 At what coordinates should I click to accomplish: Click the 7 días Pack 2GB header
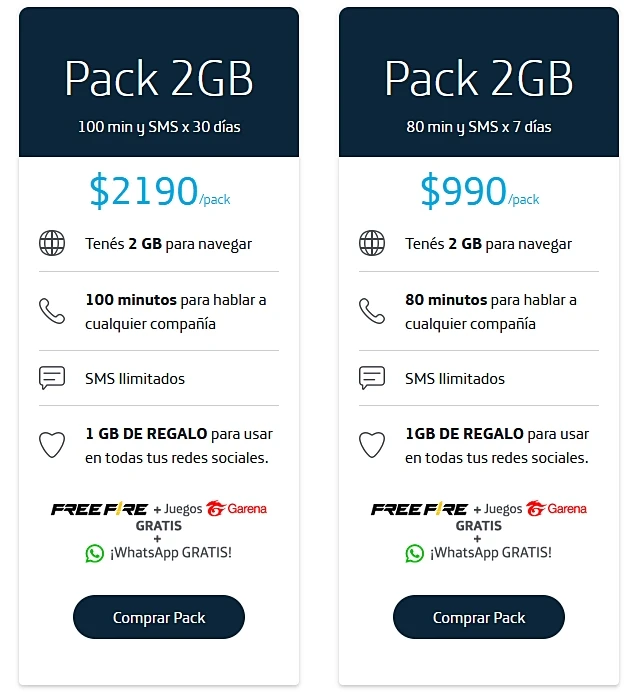pos(479,80)
